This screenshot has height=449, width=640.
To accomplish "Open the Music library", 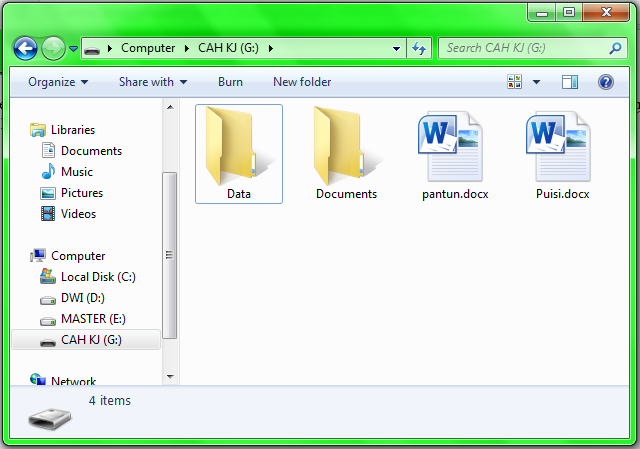I will (x=77, y=172).
